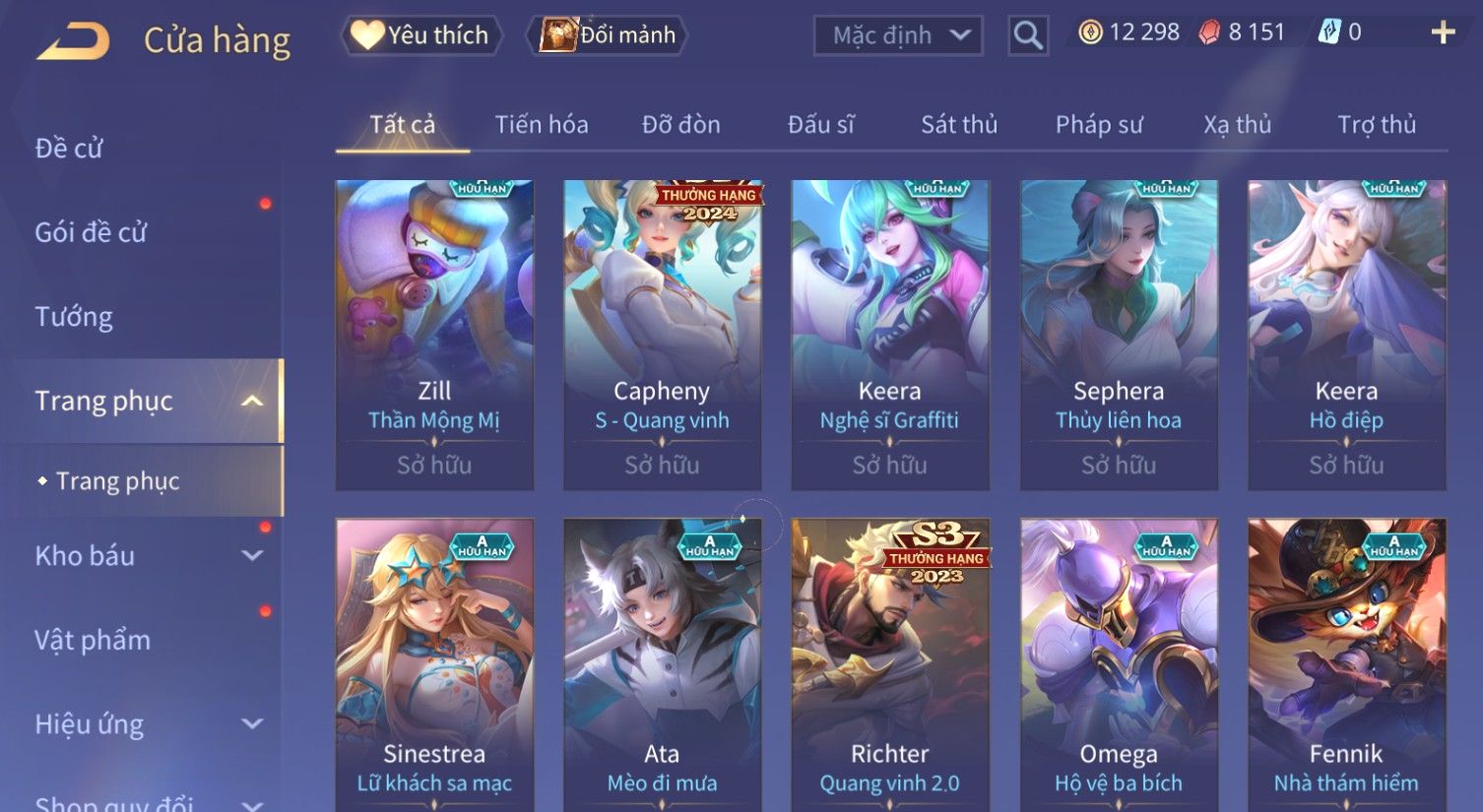Expand the Hiệu ứng sidebar section
Screen dimensions: 1483x812
[x=252, y=723]
